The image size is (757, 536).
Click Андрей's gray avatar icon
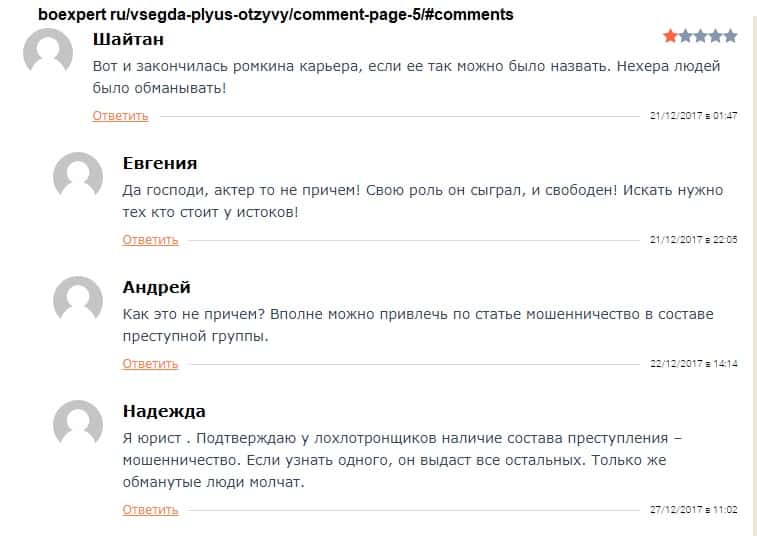click(78, 301)
